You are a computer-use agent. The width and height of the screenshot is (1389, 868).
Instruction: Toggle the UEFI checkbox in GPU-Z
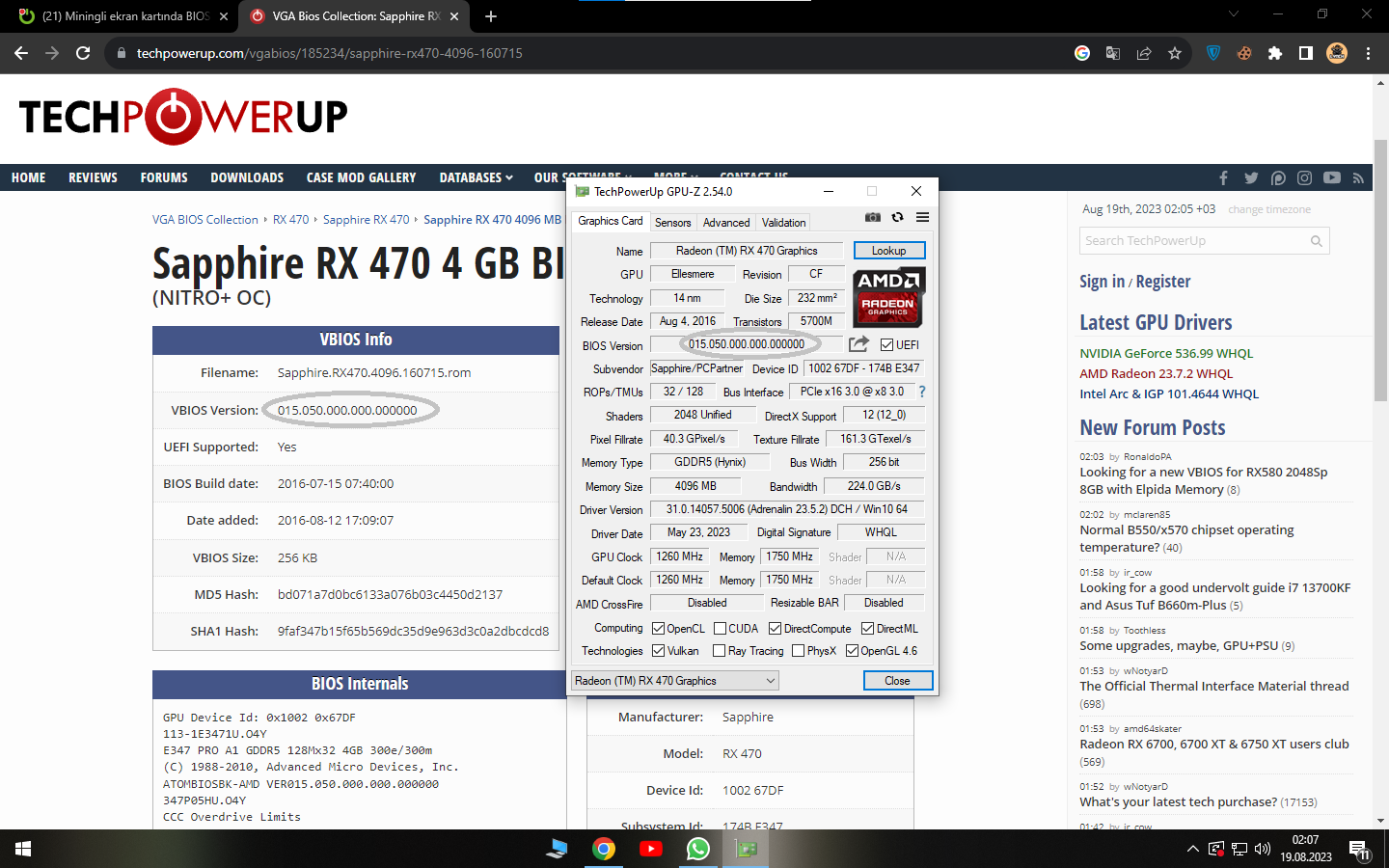click(886, 345)
